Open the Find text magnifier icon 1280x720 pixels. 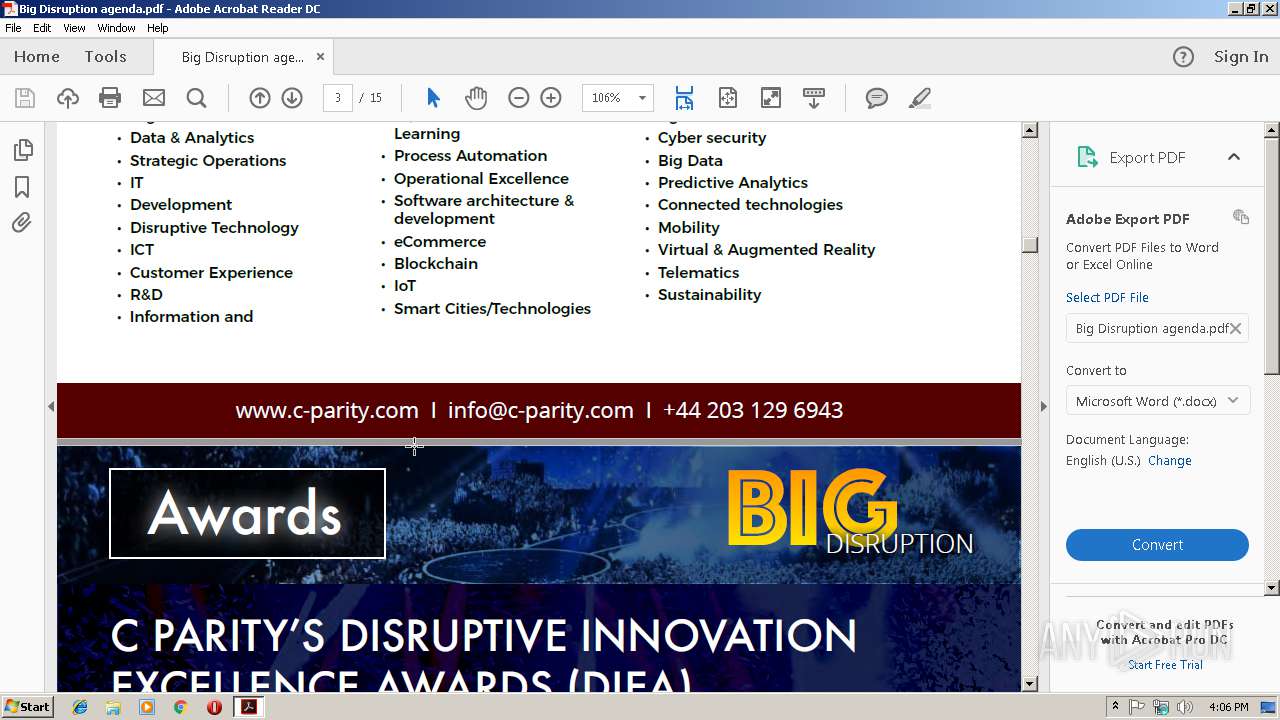point(197,98)
